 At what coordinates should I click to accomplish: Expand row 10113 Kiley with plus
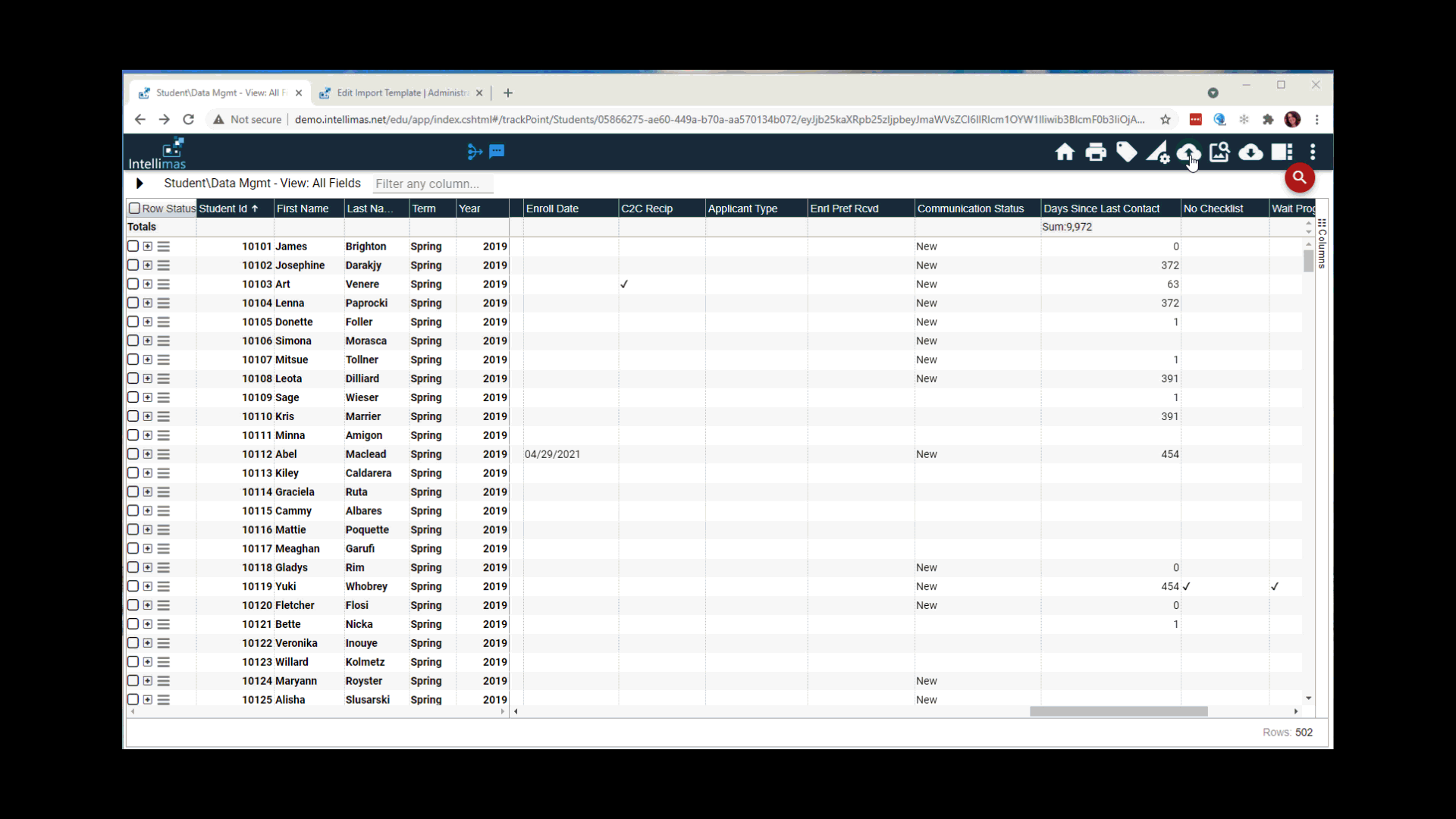point(148,473)
